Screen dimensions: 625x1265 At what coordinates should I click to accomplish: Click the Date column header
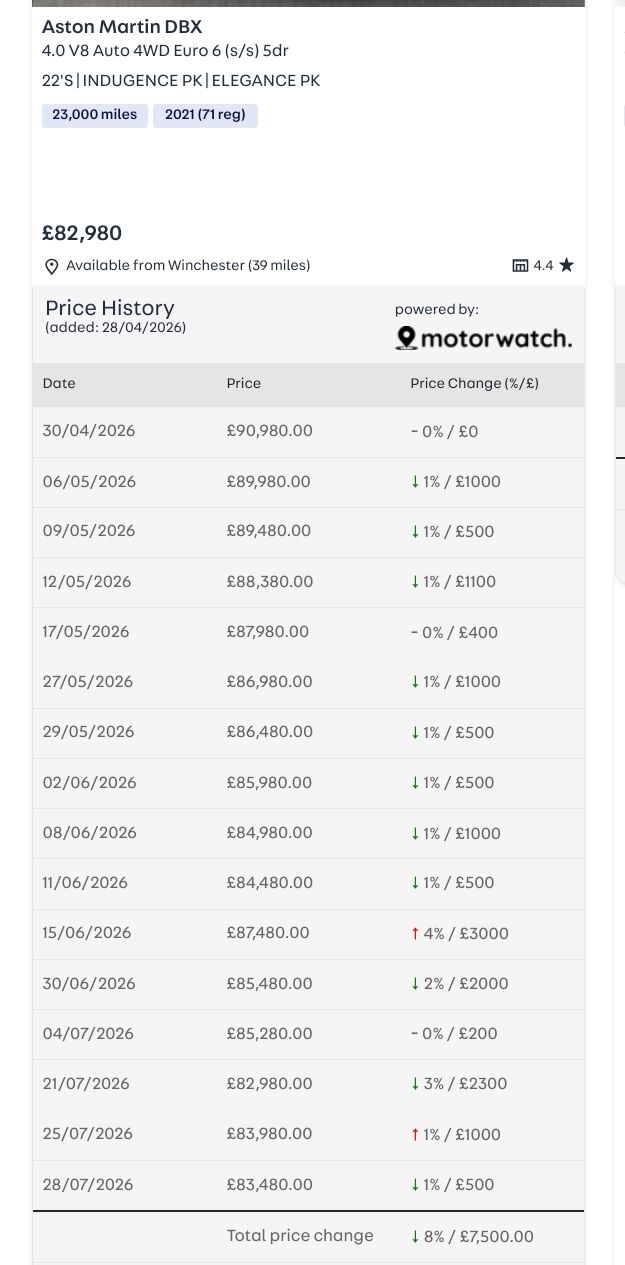pyautogui.click(x=59, y=383)
